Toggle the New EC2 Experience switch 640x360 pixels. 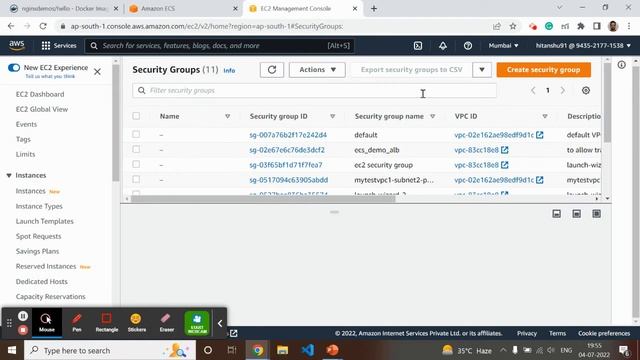click(x=14, y=68)
